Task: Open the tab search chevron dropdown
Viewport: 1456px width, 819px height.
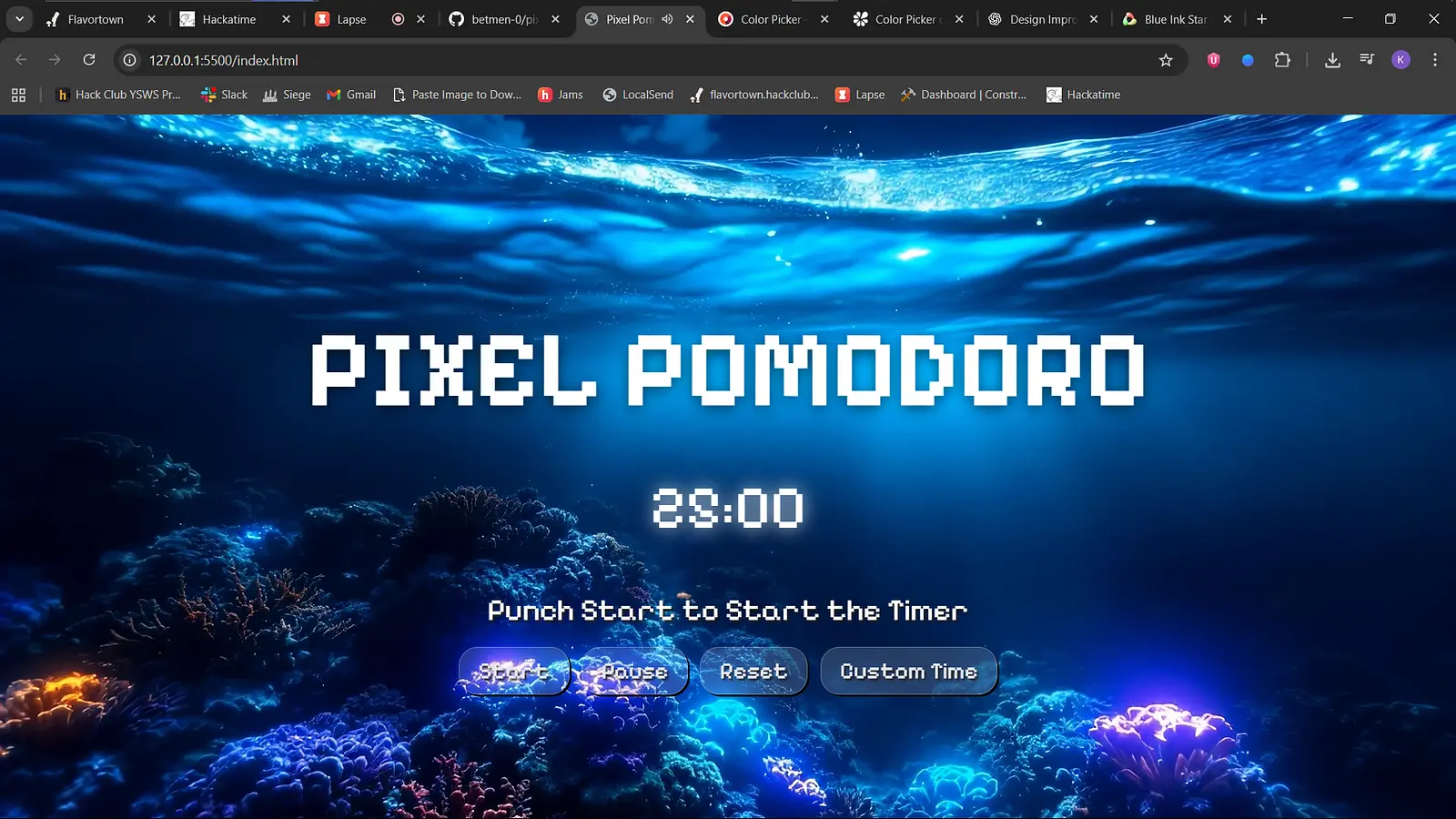Action: pyautogui.click(x=19, y=18)
